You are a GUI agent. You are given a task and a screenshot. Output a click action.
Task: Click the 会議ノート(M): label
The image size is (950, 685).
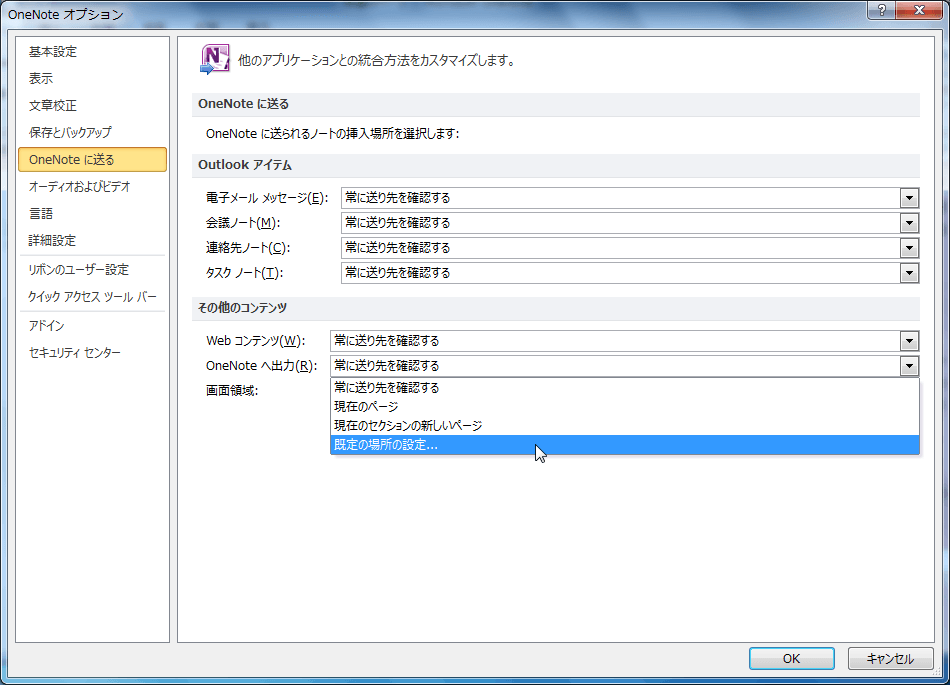click(x=243, y=223)
